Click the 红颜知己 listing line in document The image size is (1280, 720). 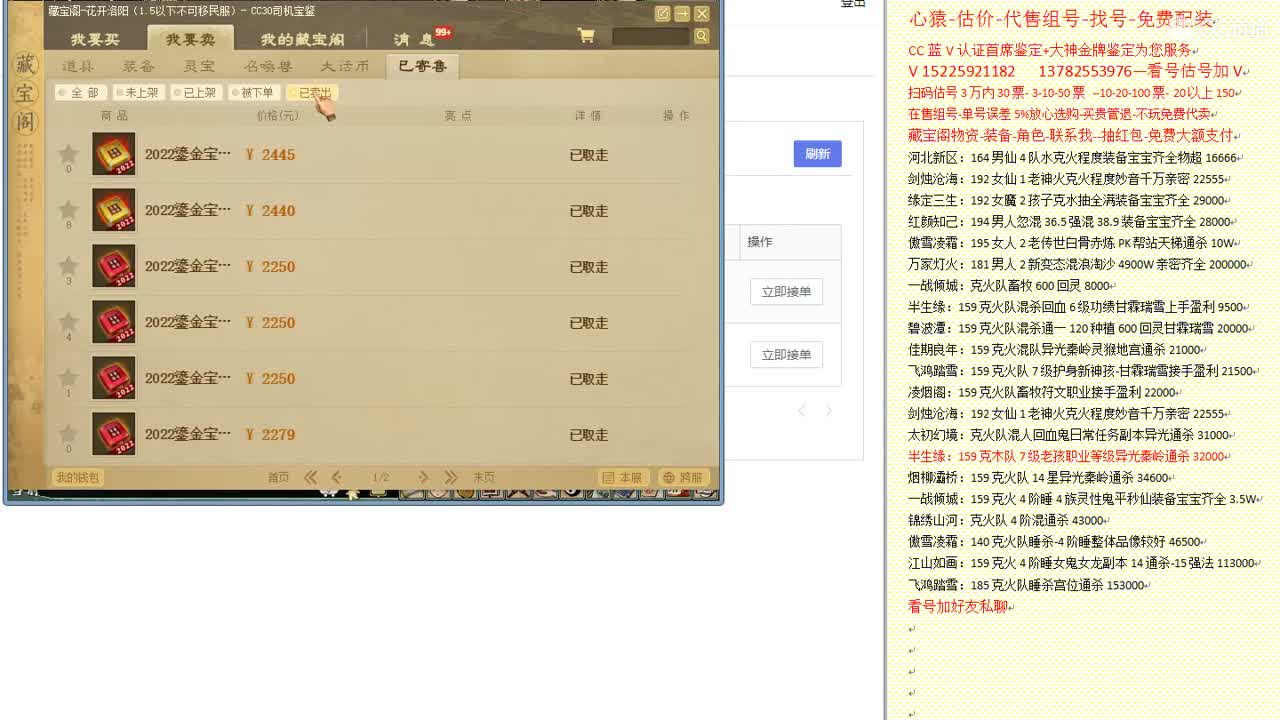(x=1070, y=222)
